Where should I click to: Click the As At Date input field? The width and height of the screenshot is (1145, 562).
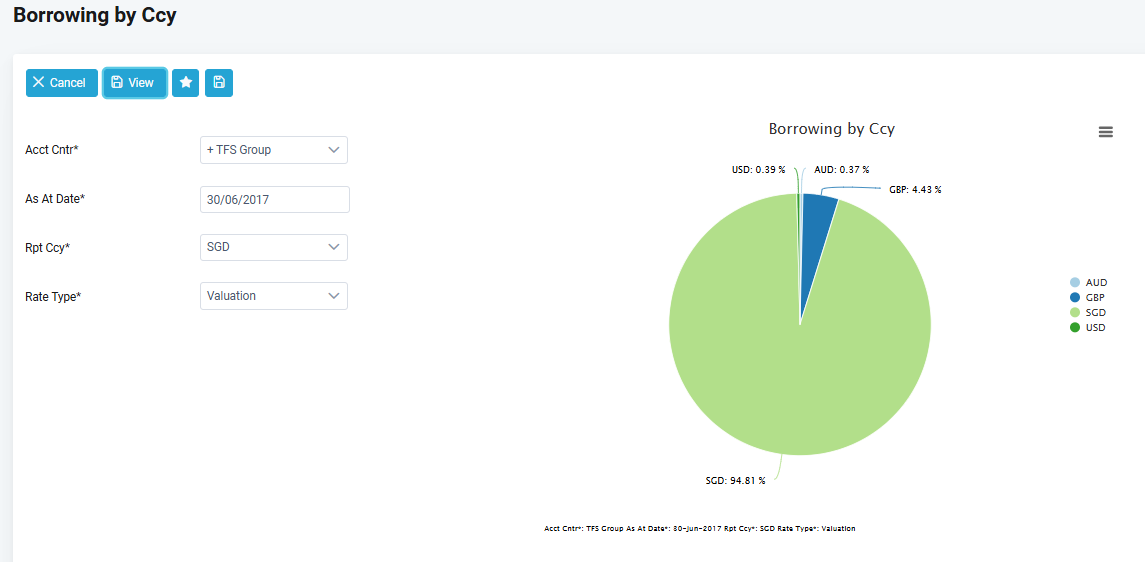[275, 199]
